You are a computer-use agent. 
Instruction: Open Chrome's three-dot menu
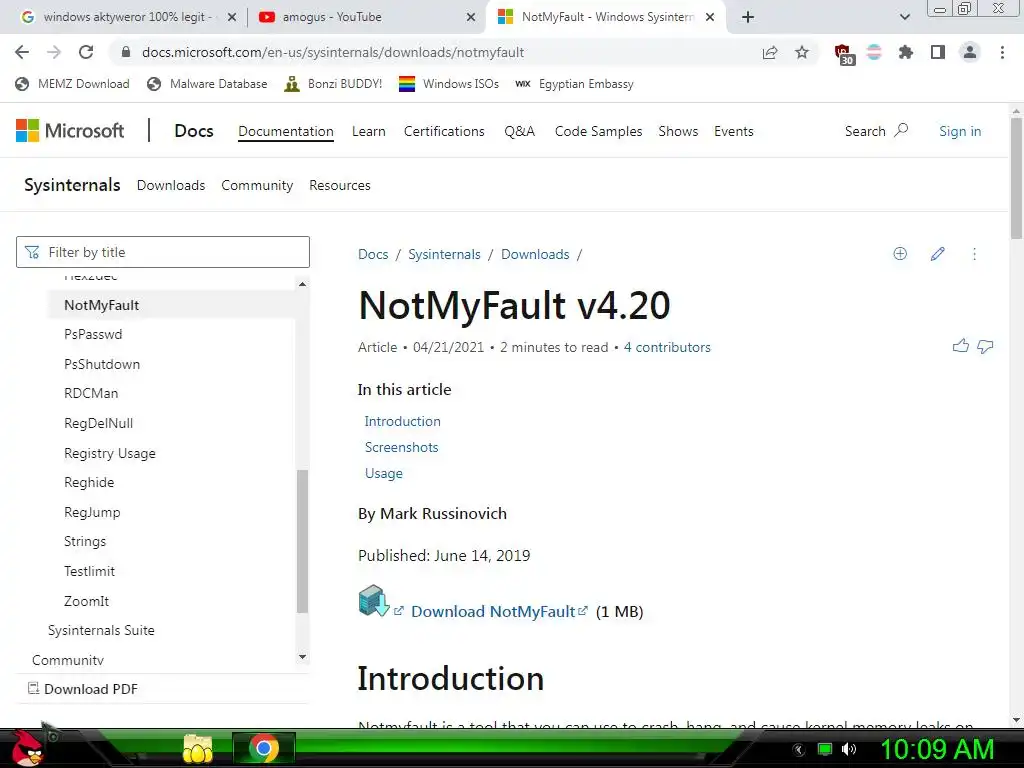click(1002, 52)
